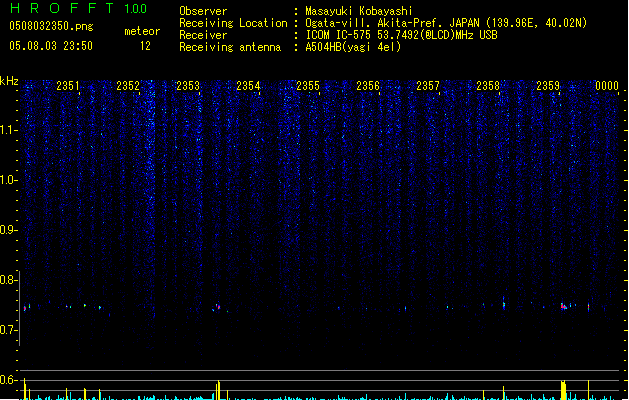Click the 2355 time marker

[308, 86]
